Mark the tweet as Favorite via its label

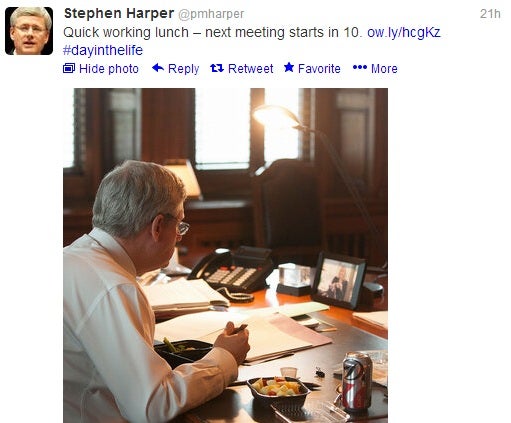coord(319,69)
